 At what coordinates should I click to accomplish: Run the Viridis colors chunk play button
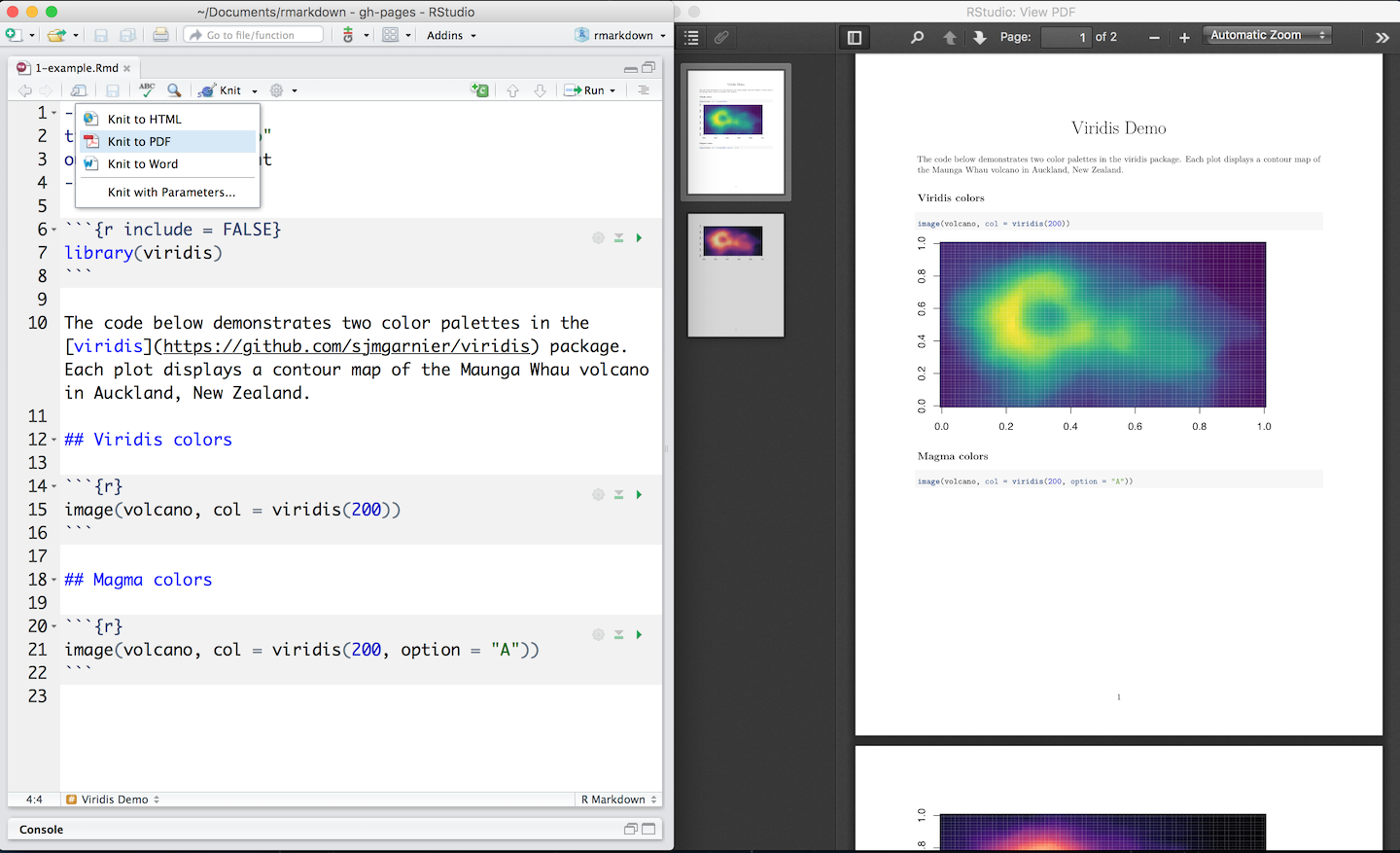point(639,494)
